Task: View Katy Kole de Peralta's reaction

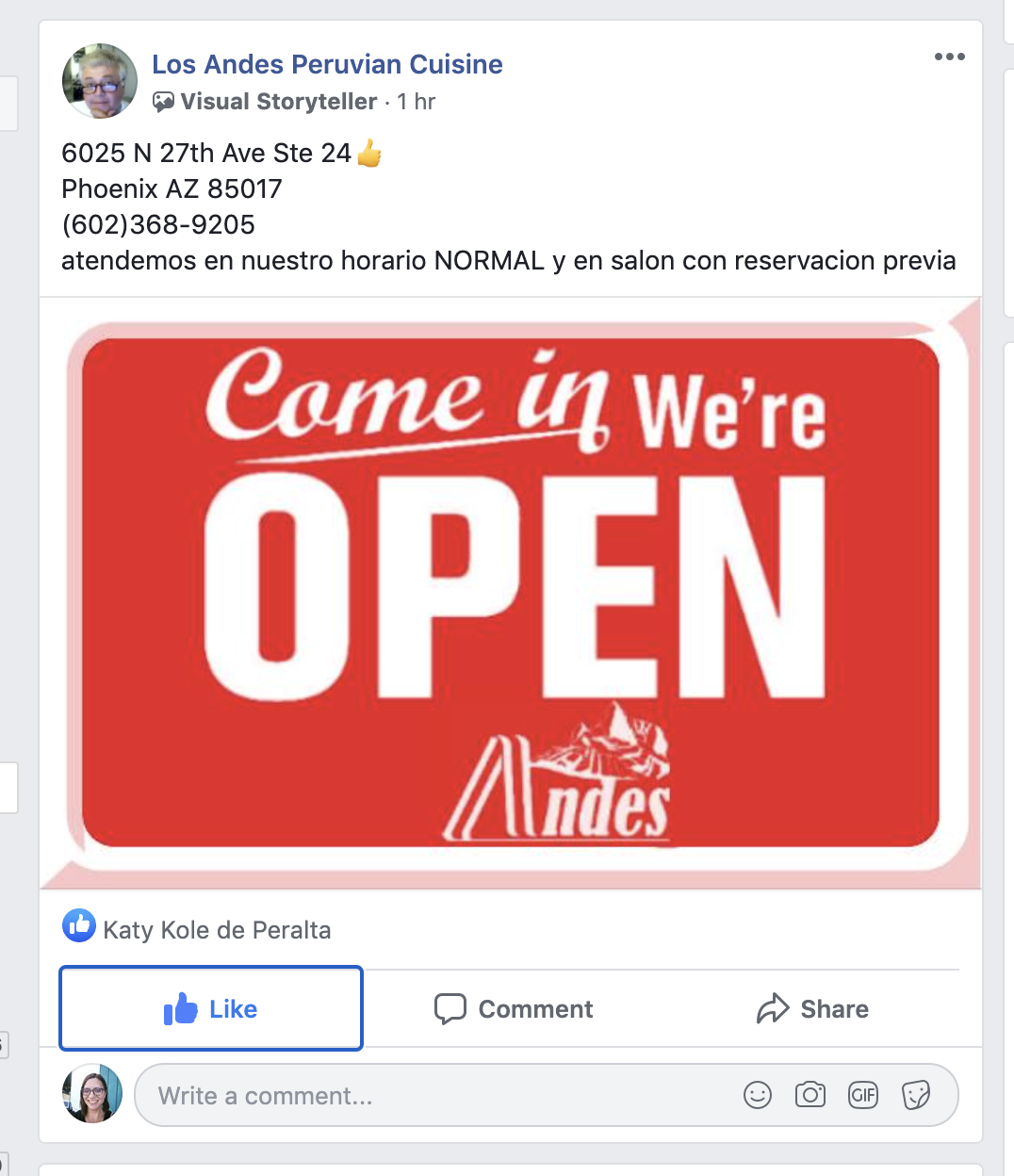Action: [x=217, y=930]
